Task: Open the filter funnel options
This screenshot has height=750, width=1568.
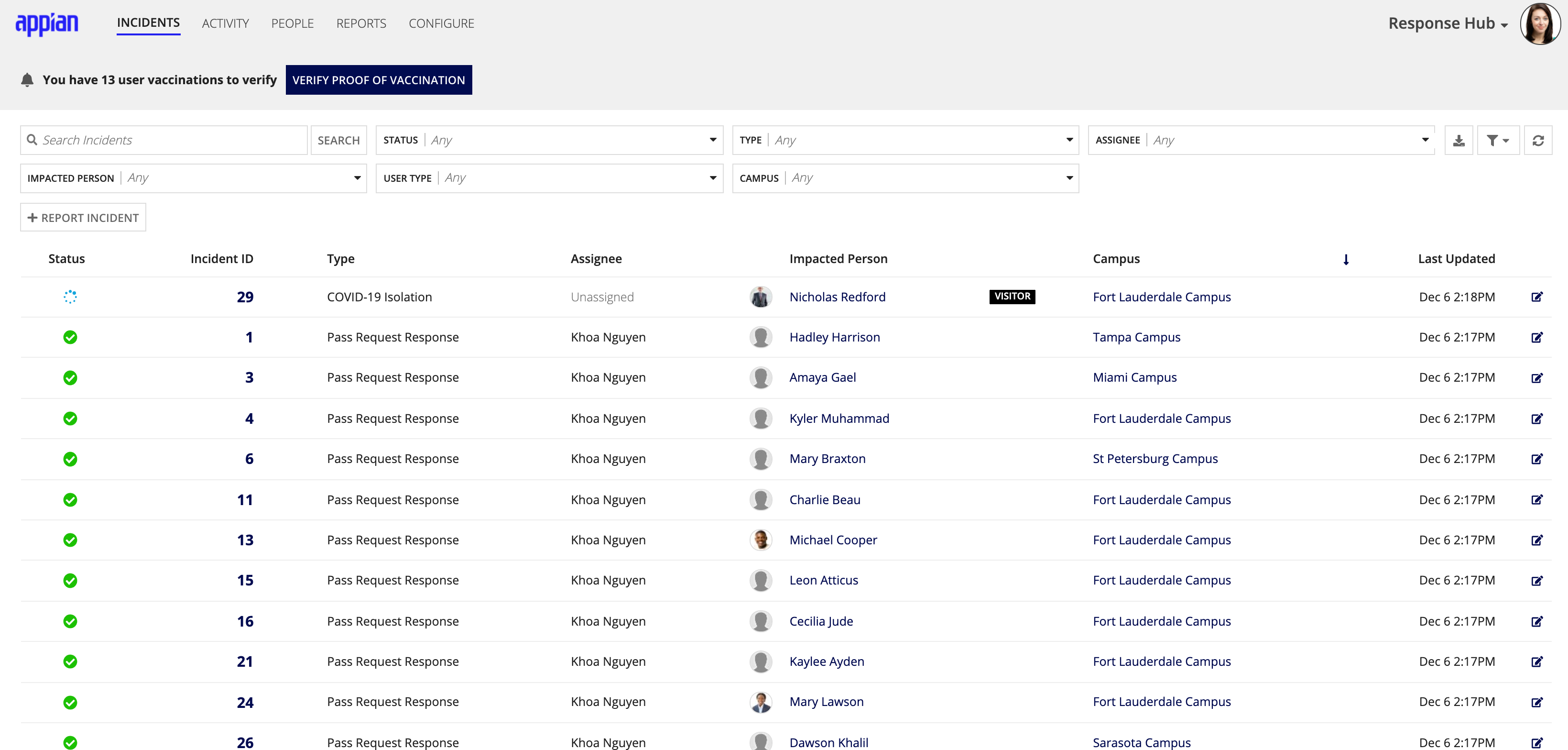Action: click(x=1498, y=141)
